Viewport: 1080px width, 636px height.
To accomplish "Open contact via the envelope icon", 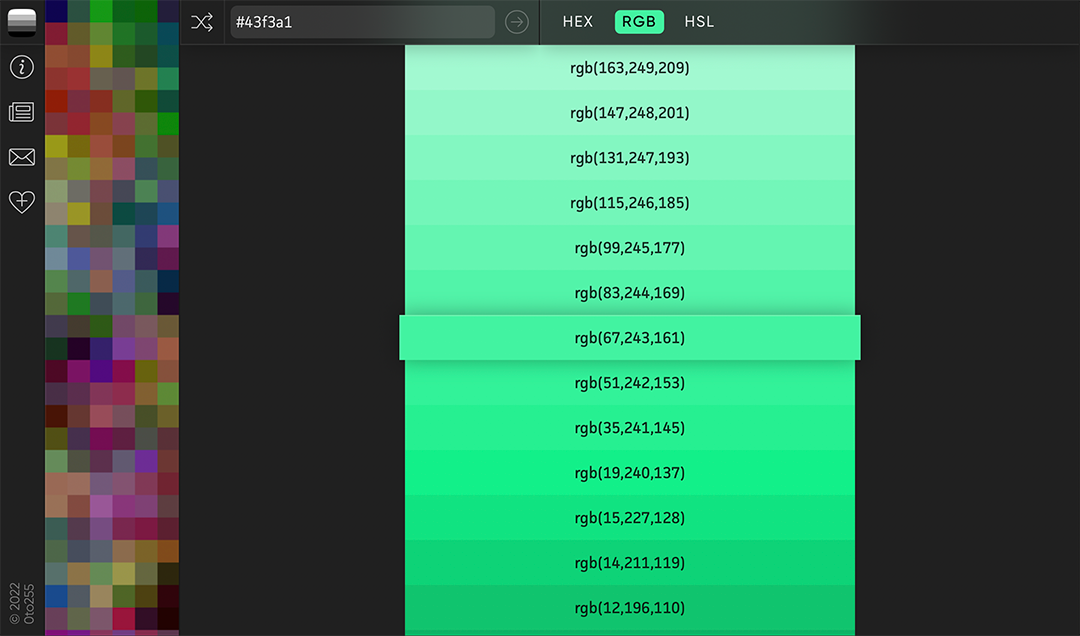I will coord(21,157).
